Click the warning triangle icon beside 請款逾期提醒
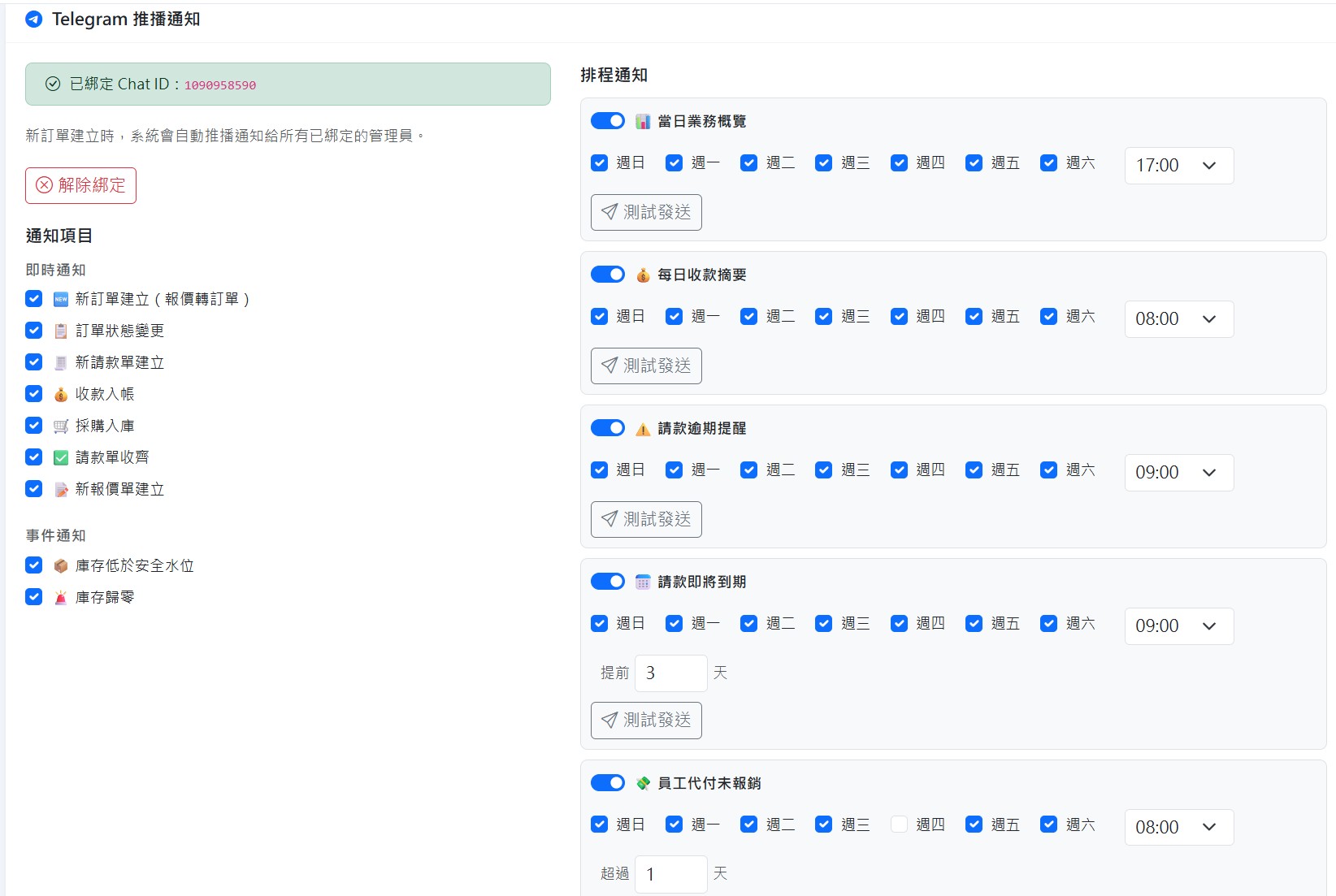This screenshot has width=1336, height=896. (643, 428)
